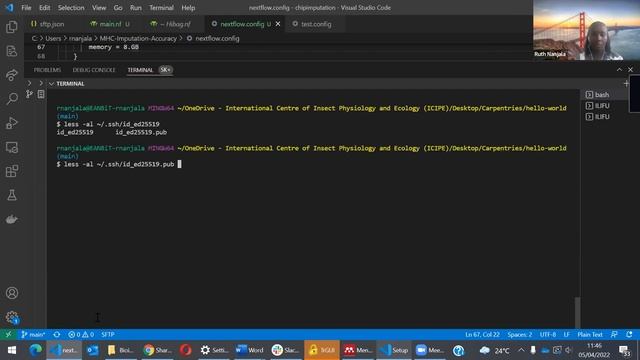Click SFTP in the status bar
640x360 pixels.
point(108,334)
